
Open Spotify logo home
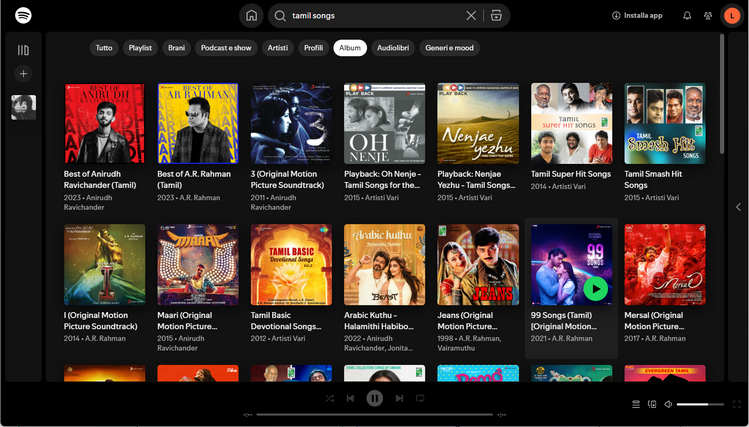click(23, 16)
